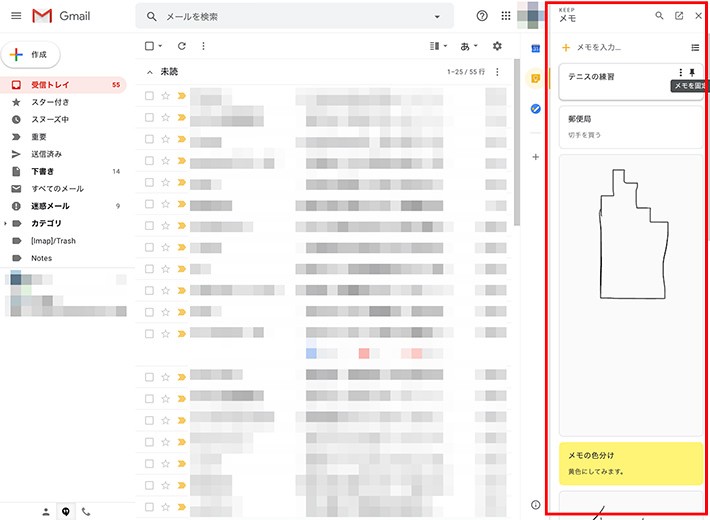
Task: Click the info icon below side panel
Action: coord(536,505)
